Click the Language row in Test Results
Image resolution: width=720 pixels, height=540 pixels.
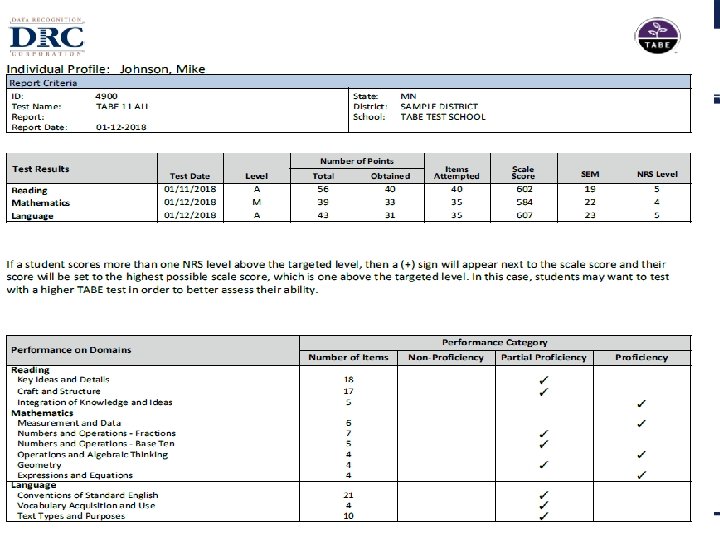pos(349,215)
